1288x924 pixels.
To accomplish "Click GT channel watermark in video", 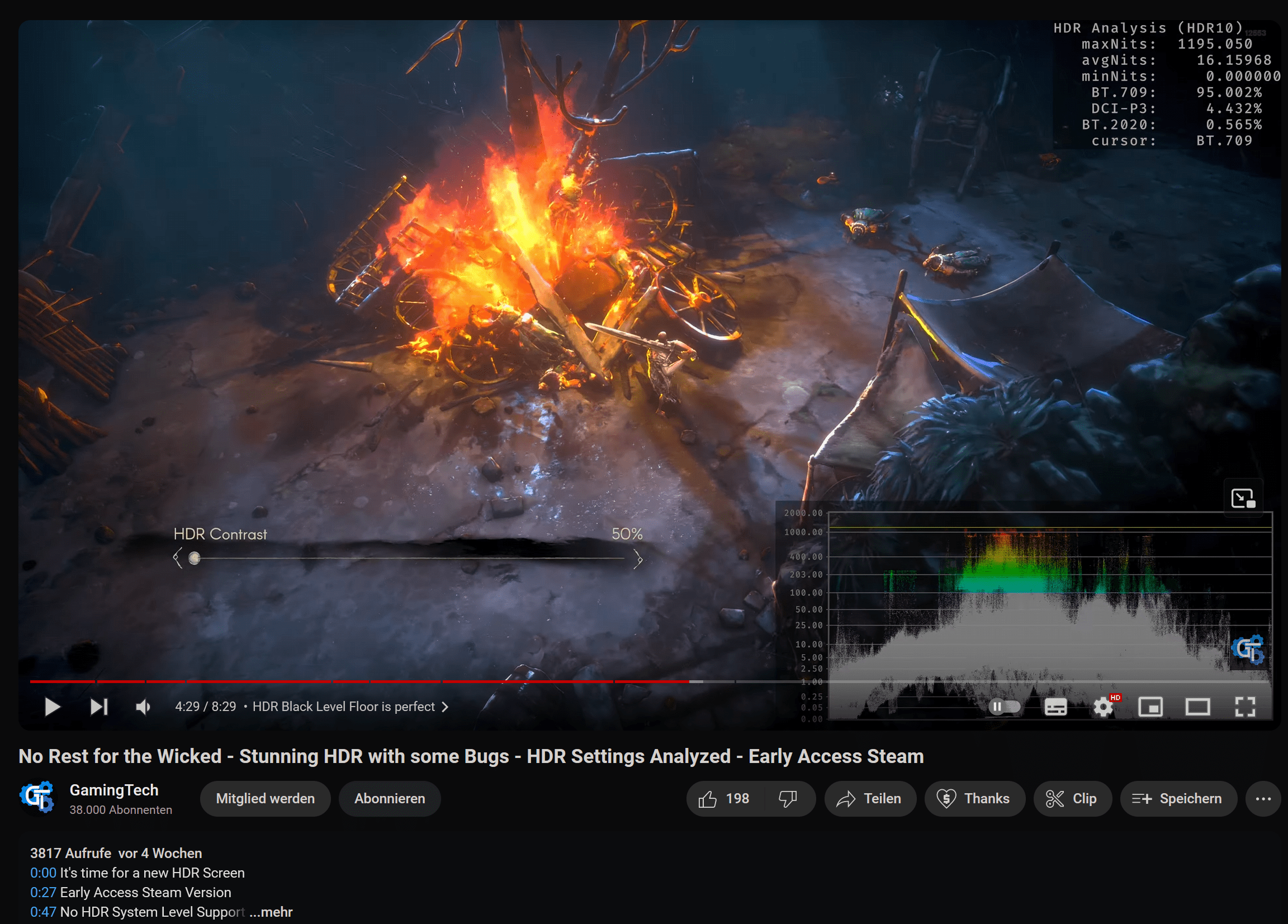I will pos(1248,649).
